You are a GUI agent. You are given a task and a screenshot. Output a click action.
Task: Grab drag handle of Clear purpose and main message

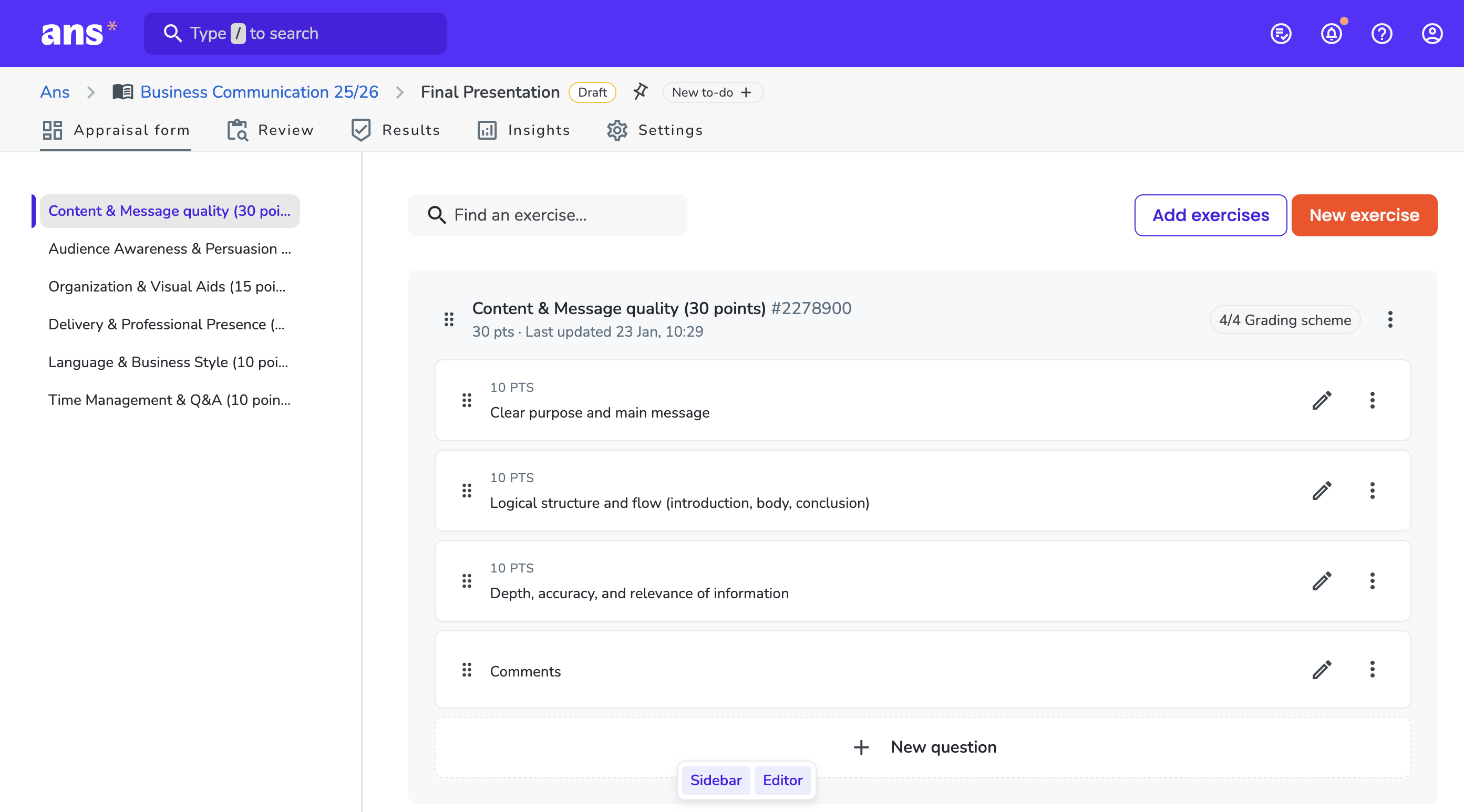click(x=467, y=400)
